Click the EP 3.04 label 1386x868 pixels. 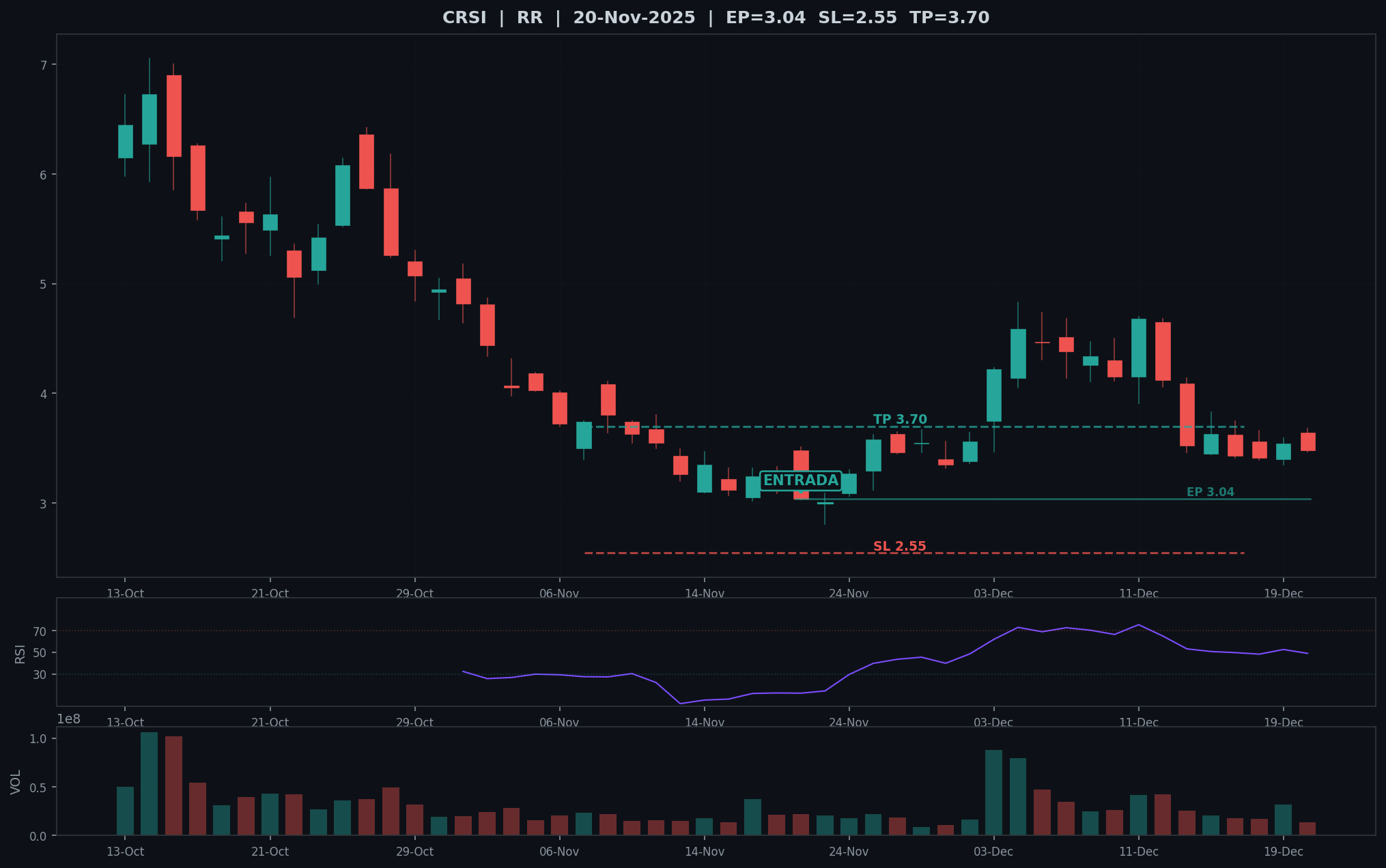click(x=1210, y=492)
